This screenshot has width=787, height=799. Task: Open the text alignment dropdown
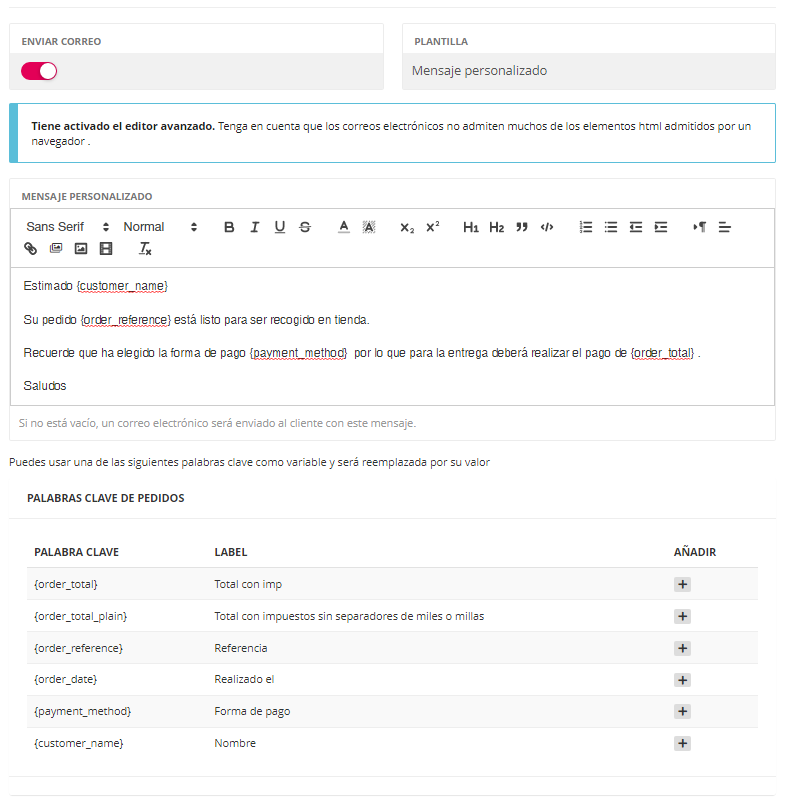tap(725, 227)
